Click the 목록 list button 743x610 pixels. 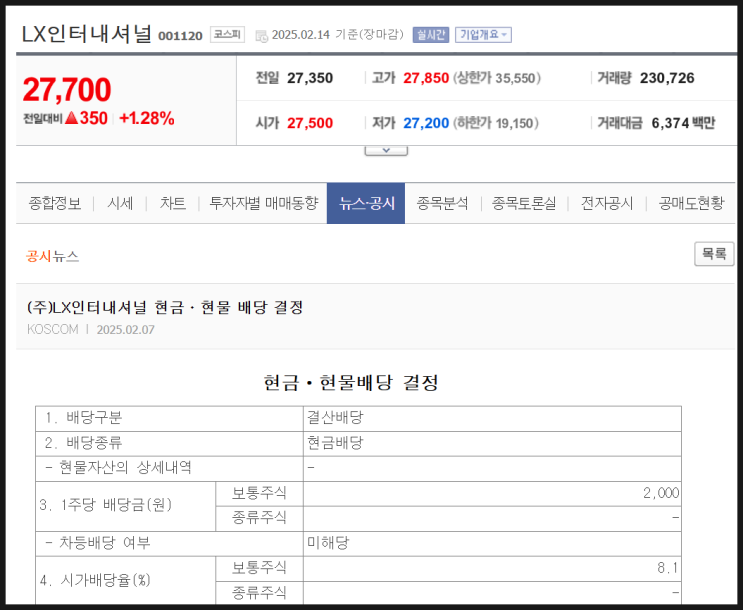[x=714, y=254]
